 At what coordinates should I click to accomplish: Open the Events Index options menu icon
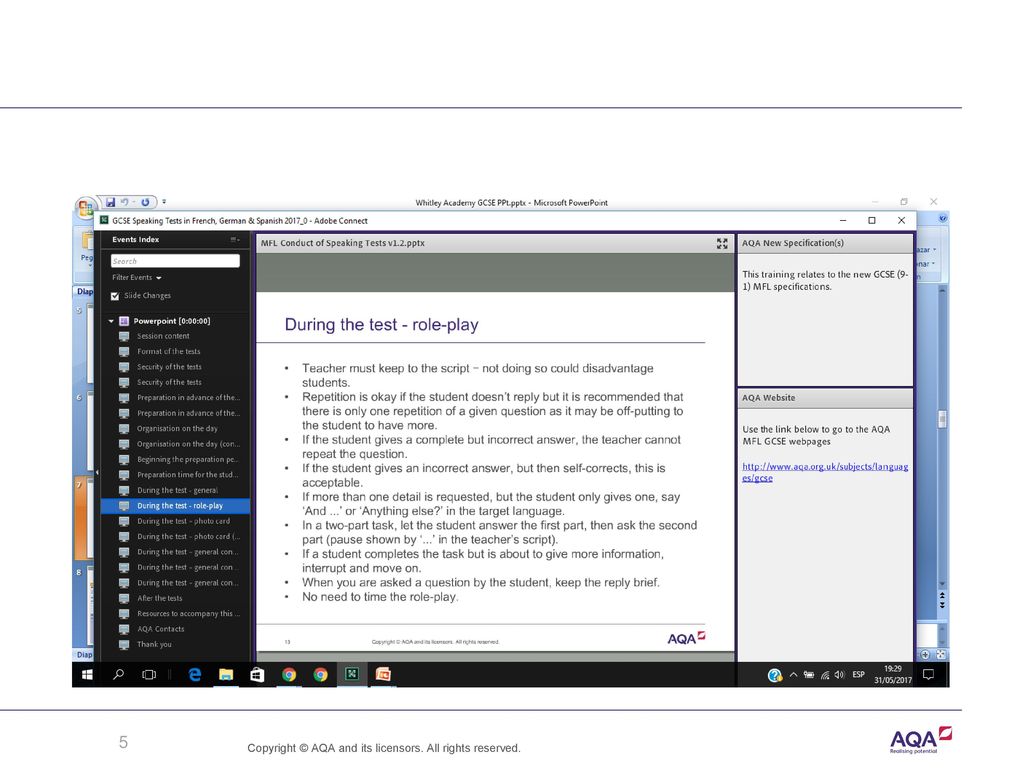[x=234, y=240]
